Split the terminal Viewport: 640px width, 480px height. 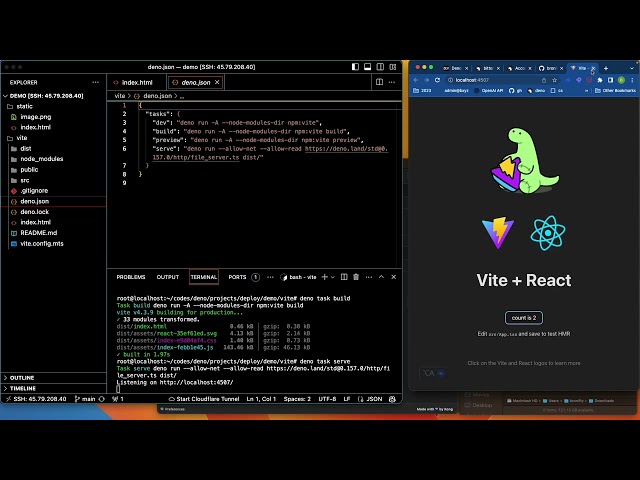(344, 277)
